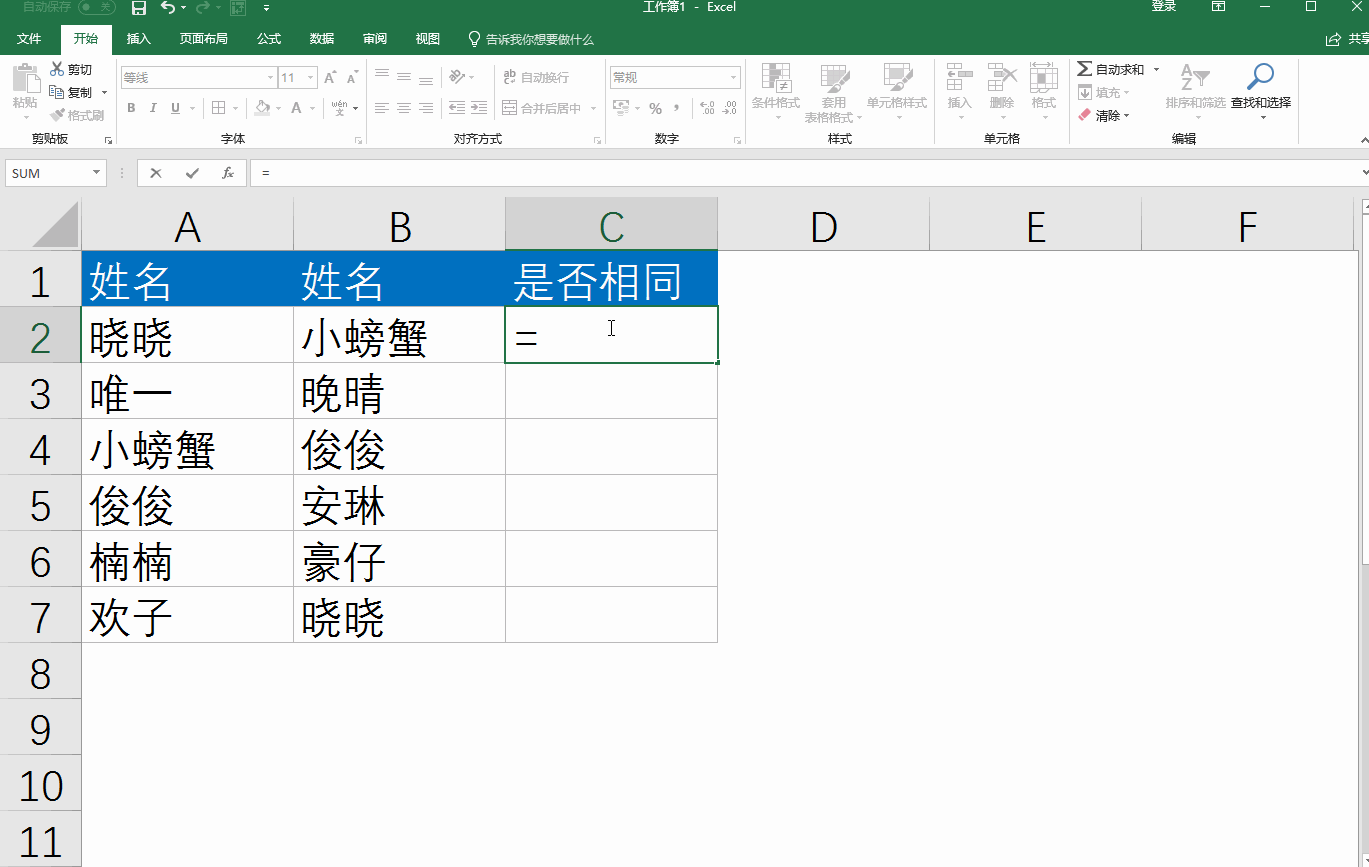Open Insert Function dialog via fx icon

click(x=228, y=173)
